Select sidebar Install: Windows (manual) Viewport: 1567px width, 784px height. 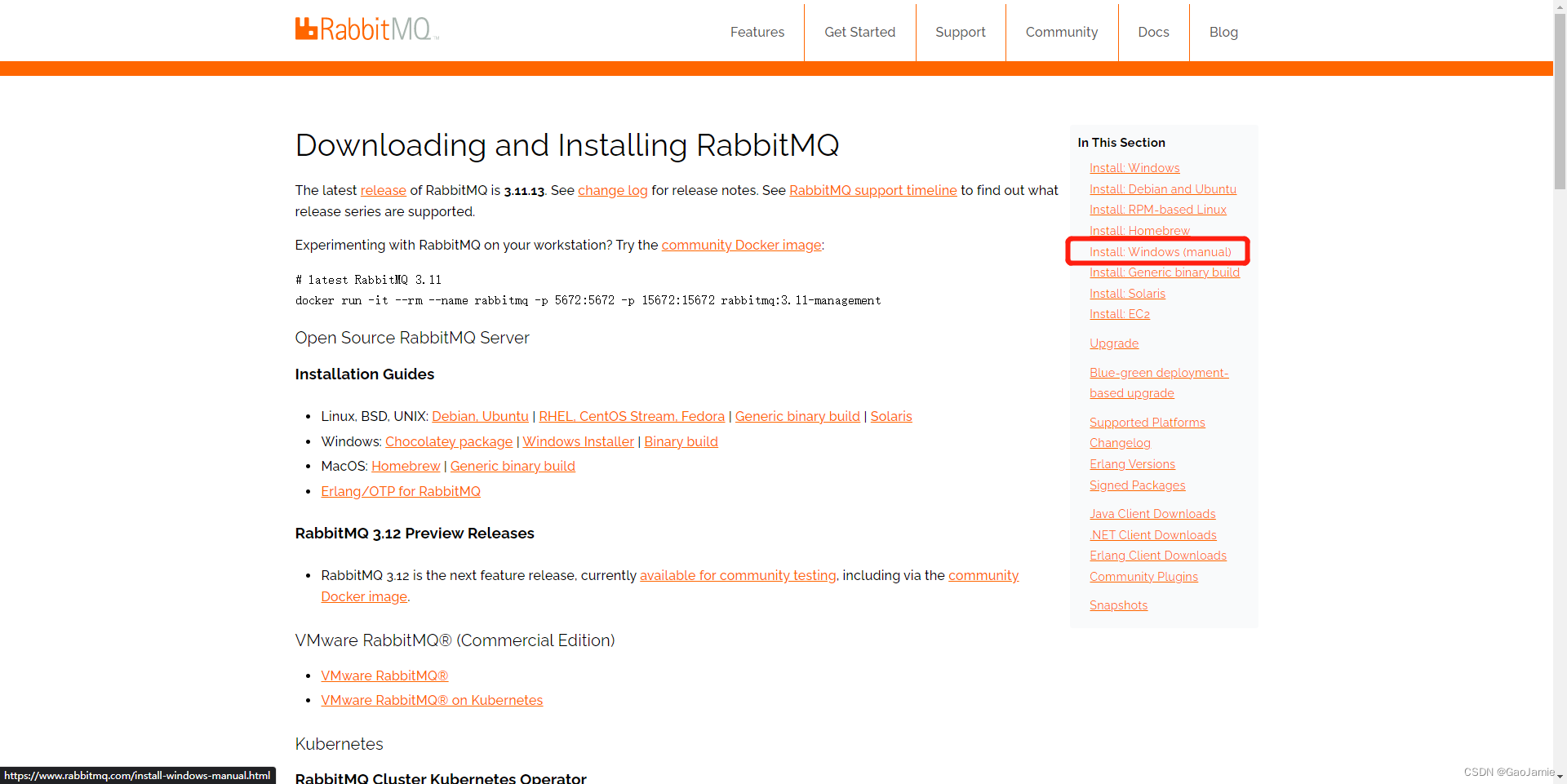point(1160,252)
